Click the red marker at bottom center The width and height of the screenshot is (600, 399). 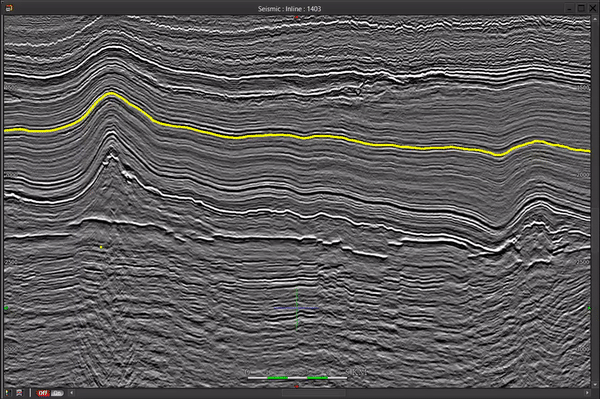pyautogui.click(x=297, y=386)
